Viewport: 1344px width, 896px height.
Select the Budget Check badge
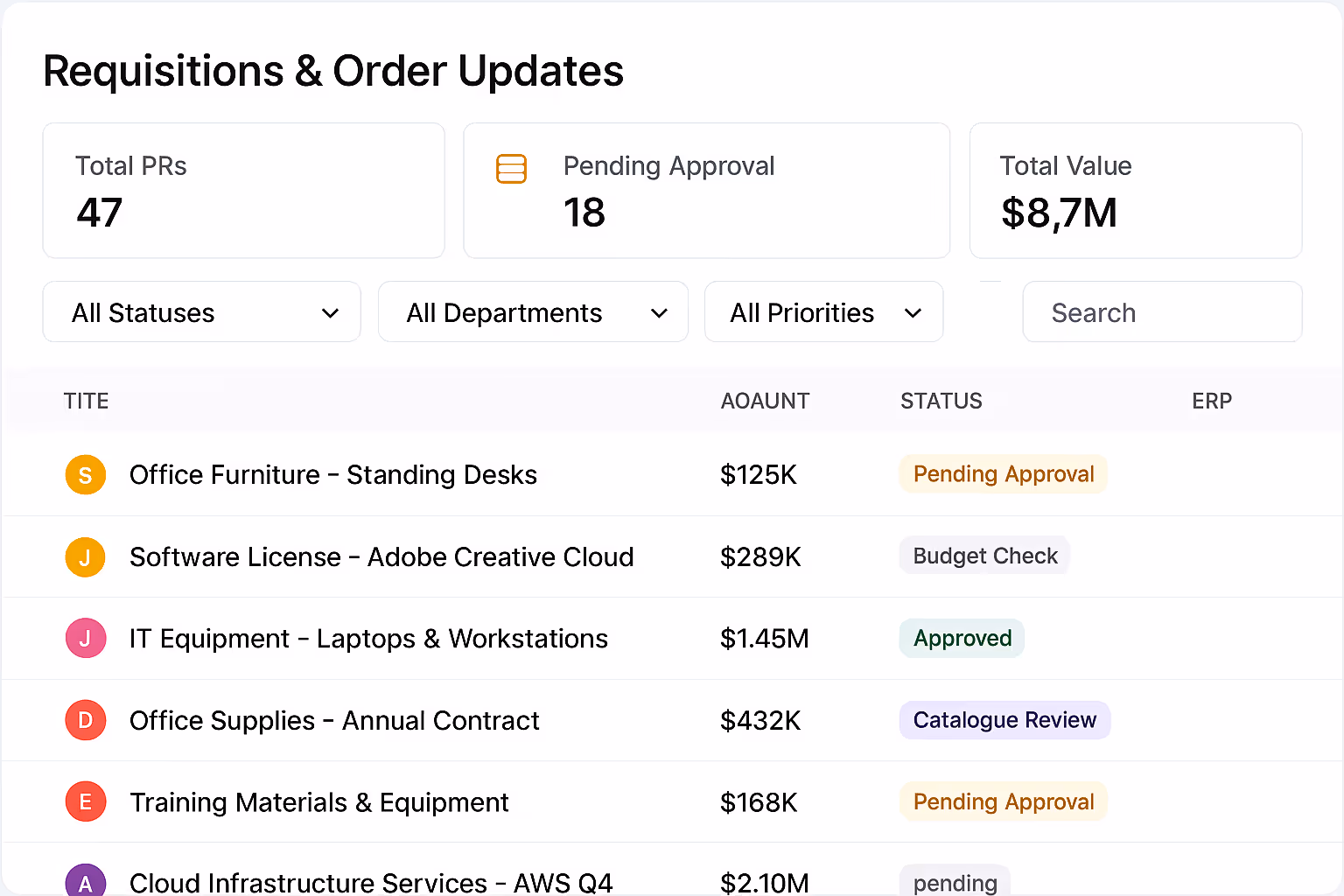[x=983, y=556]
